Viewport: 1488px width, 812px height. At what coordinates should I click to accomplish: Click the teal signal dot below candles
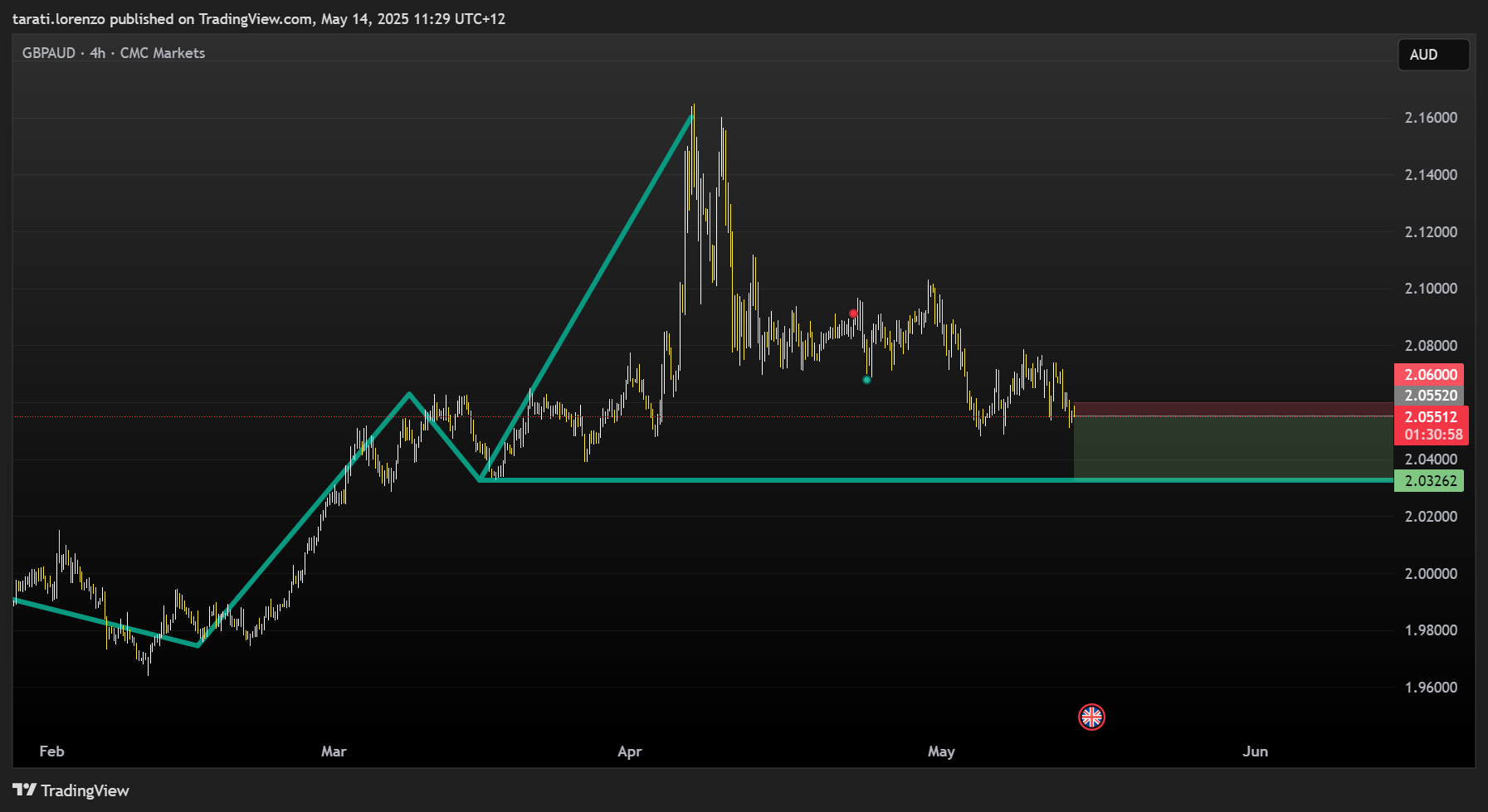pos(866,380)
